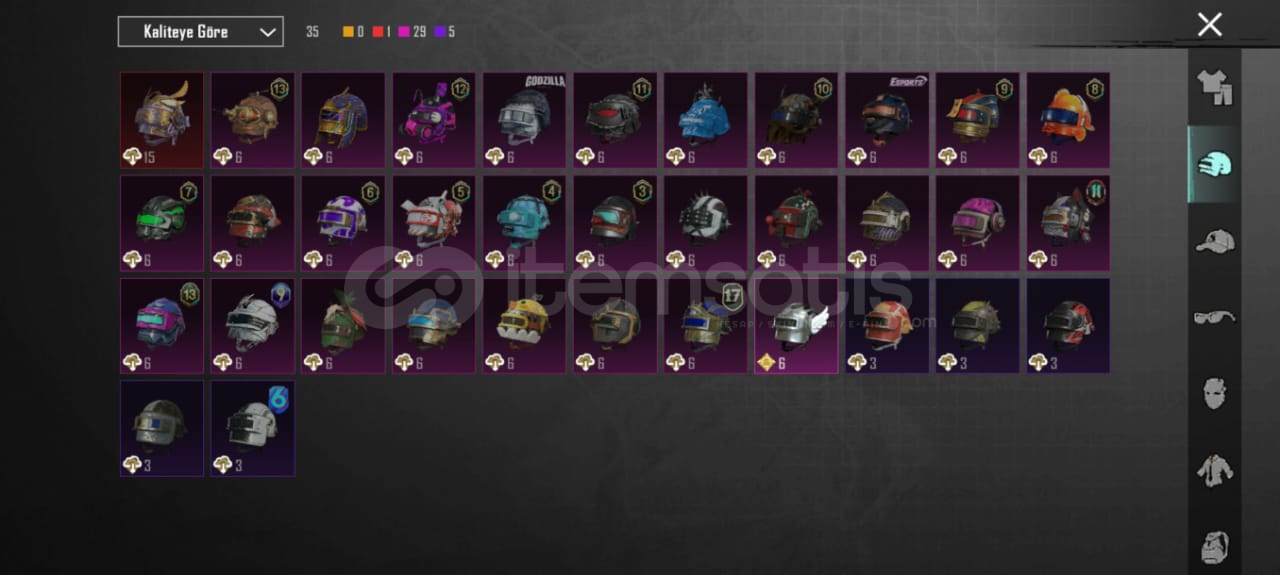The image size is (1280, 575).
Task: Pick the helmet with badge 17
Action: (x=706, y=325)
